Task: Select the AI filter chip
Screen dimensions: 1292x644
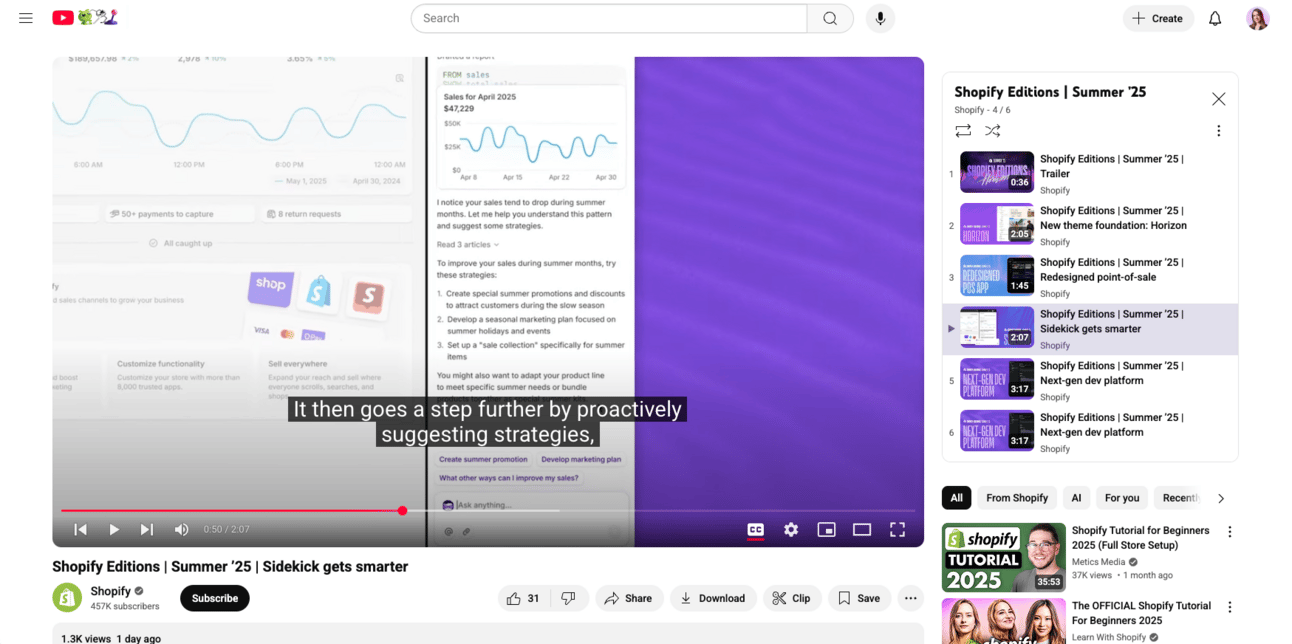Action: (1076, 498)
